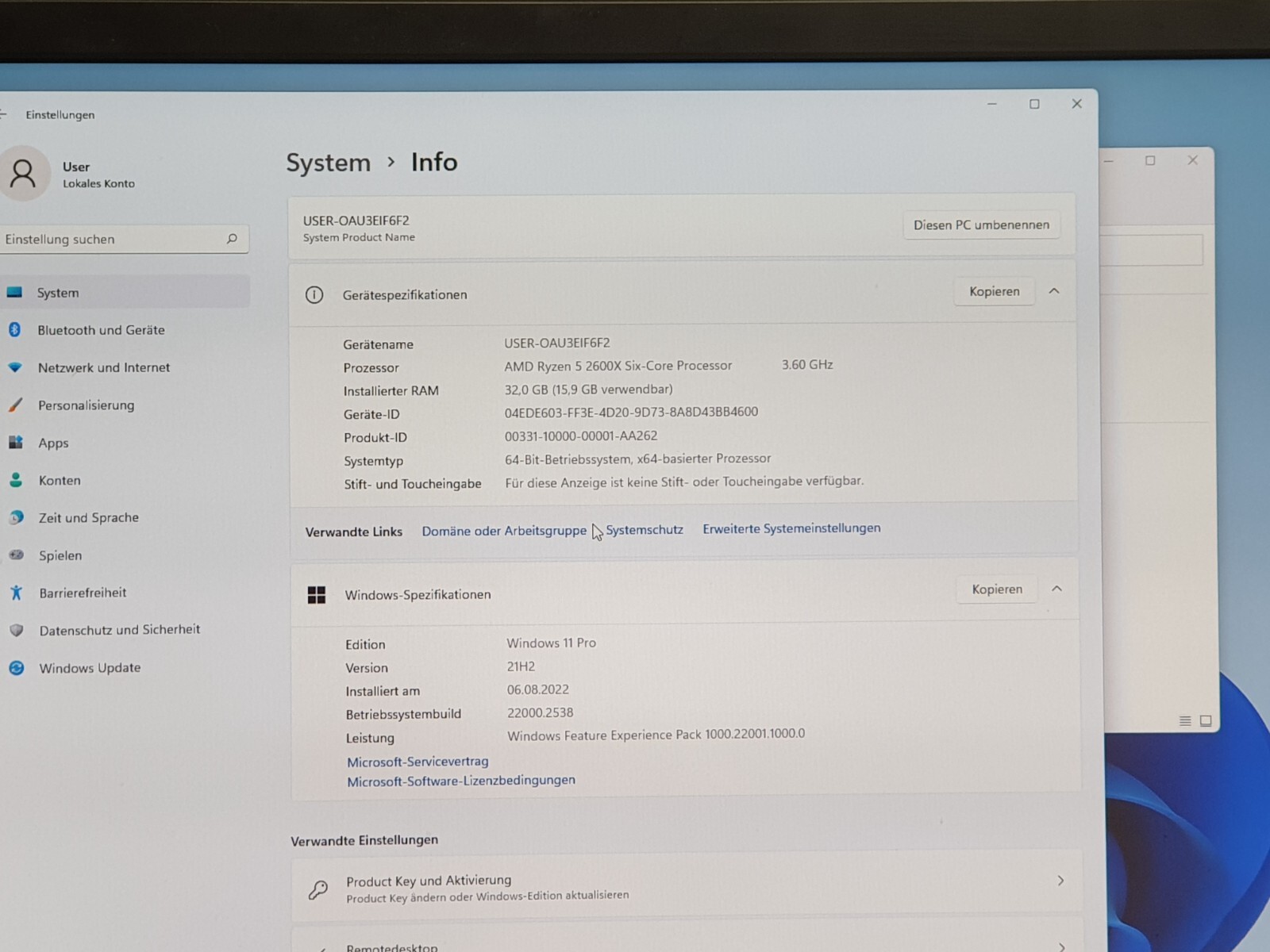Click the Personalisierung brush icon
Screen dimensions: 1270x952
15,405
